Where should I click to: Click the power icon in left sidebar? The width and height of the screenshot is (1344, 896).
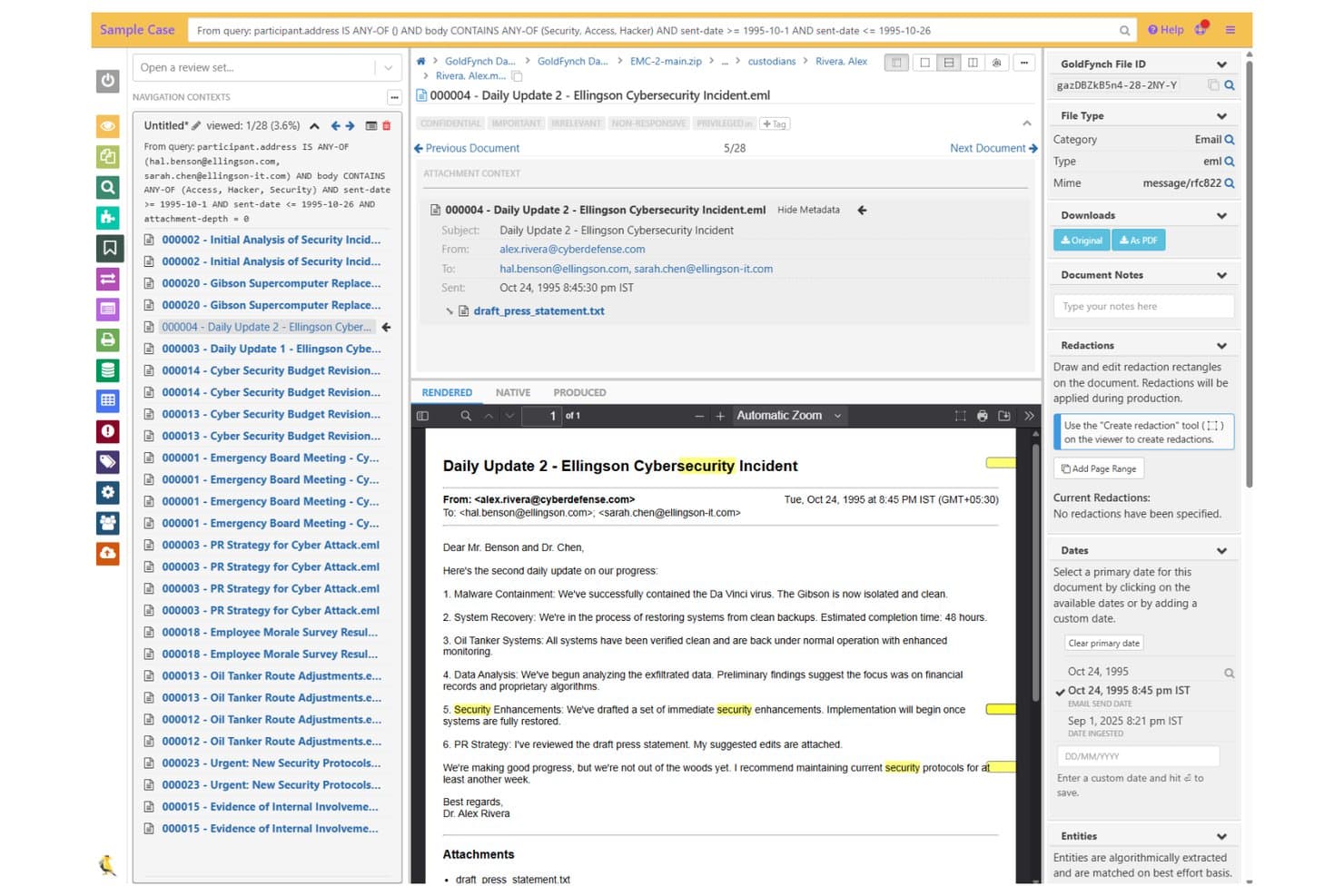tap(107, 81)
